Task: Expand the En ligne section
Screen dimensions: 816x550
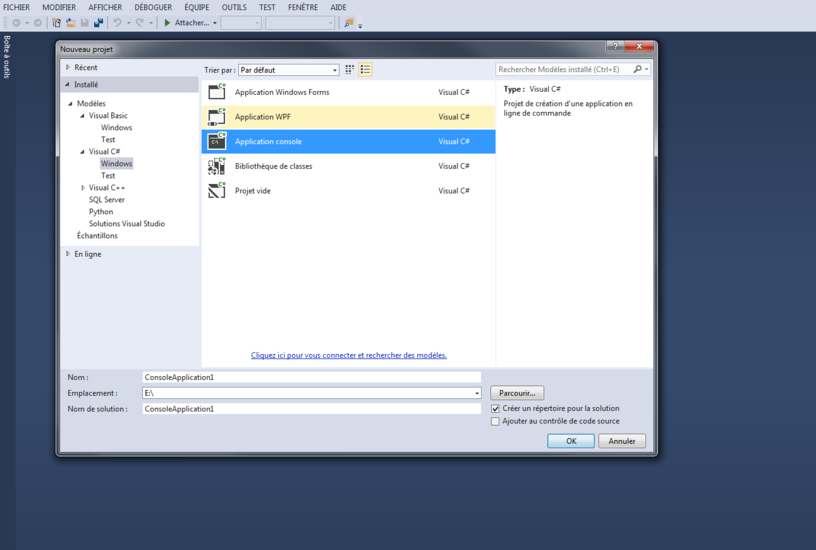Action: (68, 254)
